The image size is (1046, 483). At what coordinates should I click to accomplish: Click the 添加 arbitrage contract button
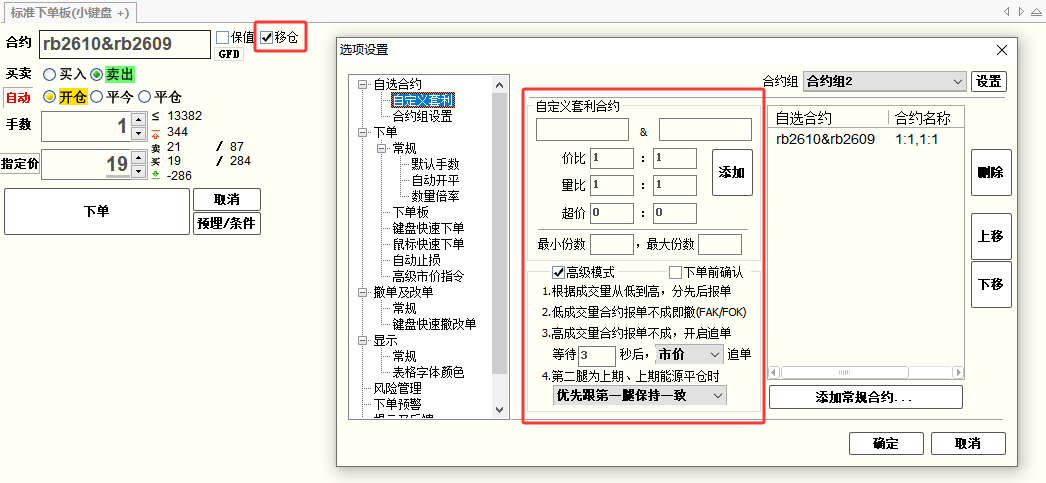(x=732, y=172)
